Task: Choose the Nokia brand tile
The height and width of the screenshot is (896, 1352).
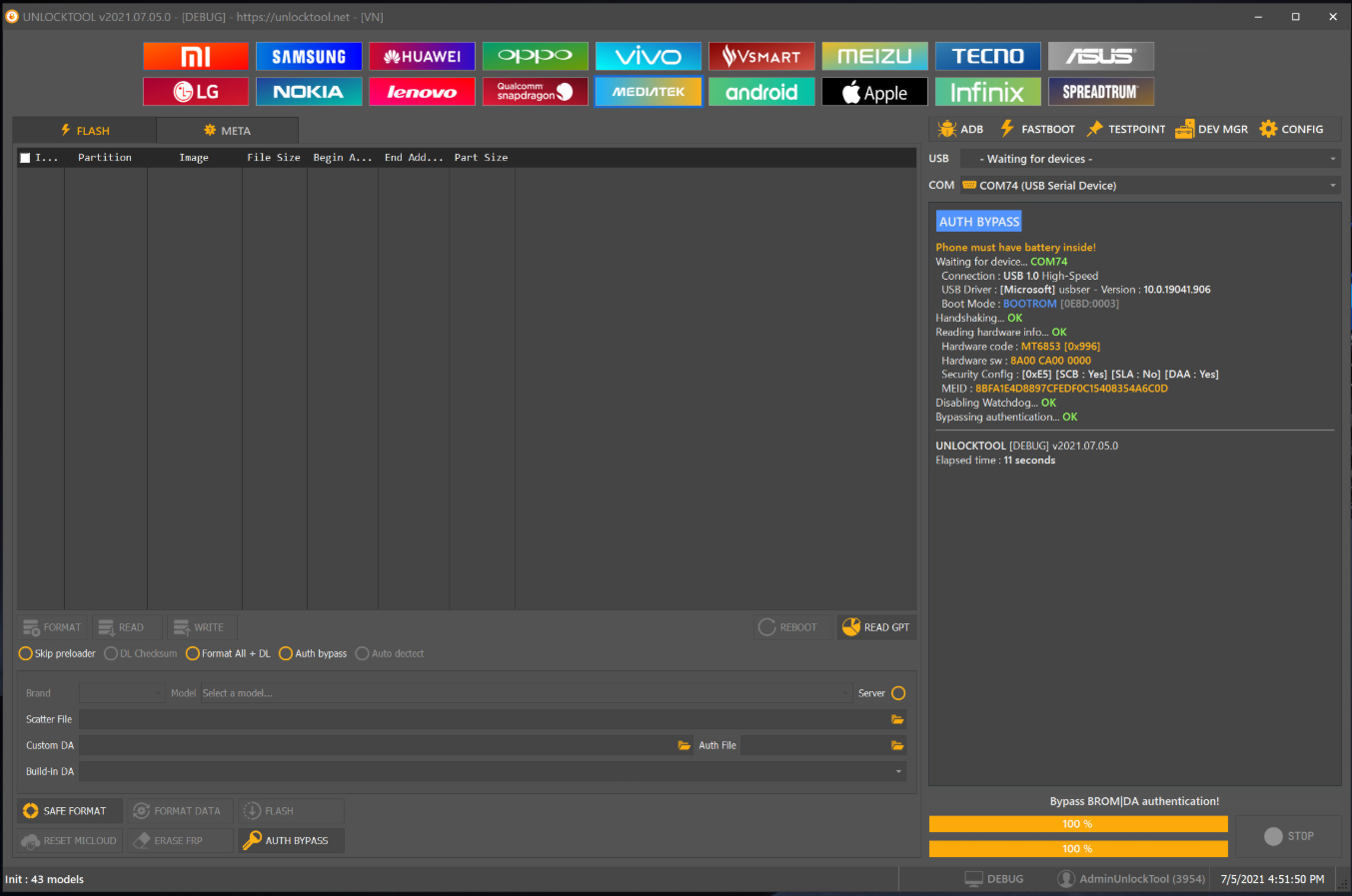Action: pyautogui.click(x=309, y=92)
